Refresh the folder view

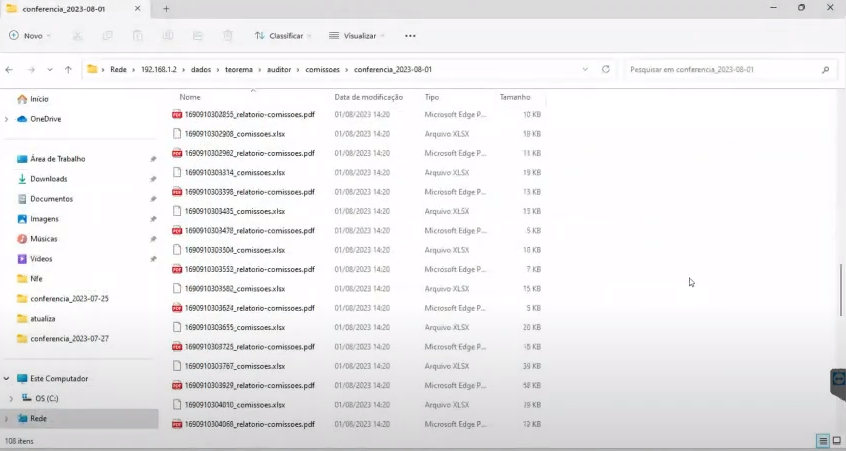pos(606,70)
